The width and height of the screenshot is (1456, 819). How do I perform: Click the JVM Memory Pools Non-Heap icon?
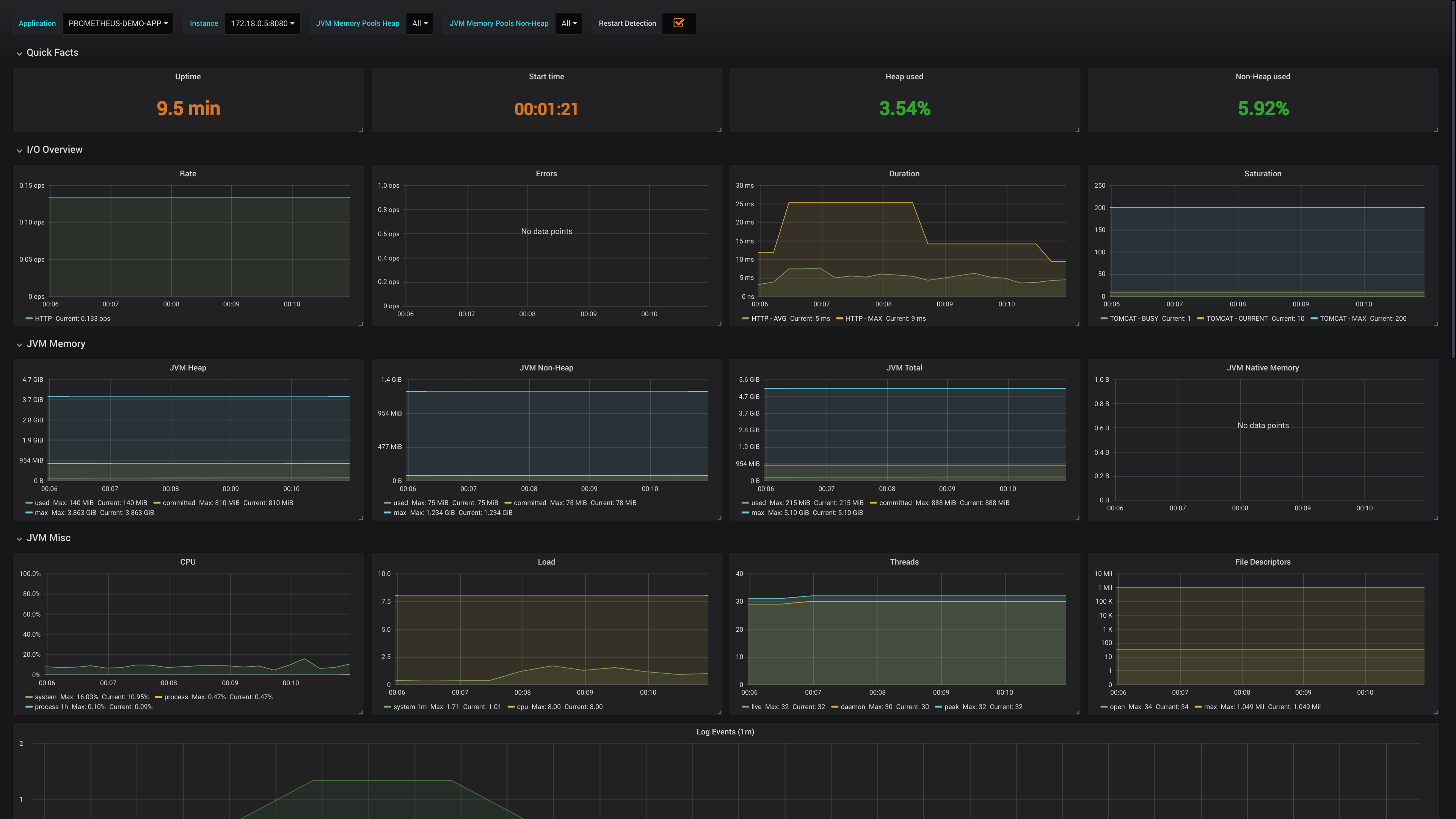(x=498, y=22)
